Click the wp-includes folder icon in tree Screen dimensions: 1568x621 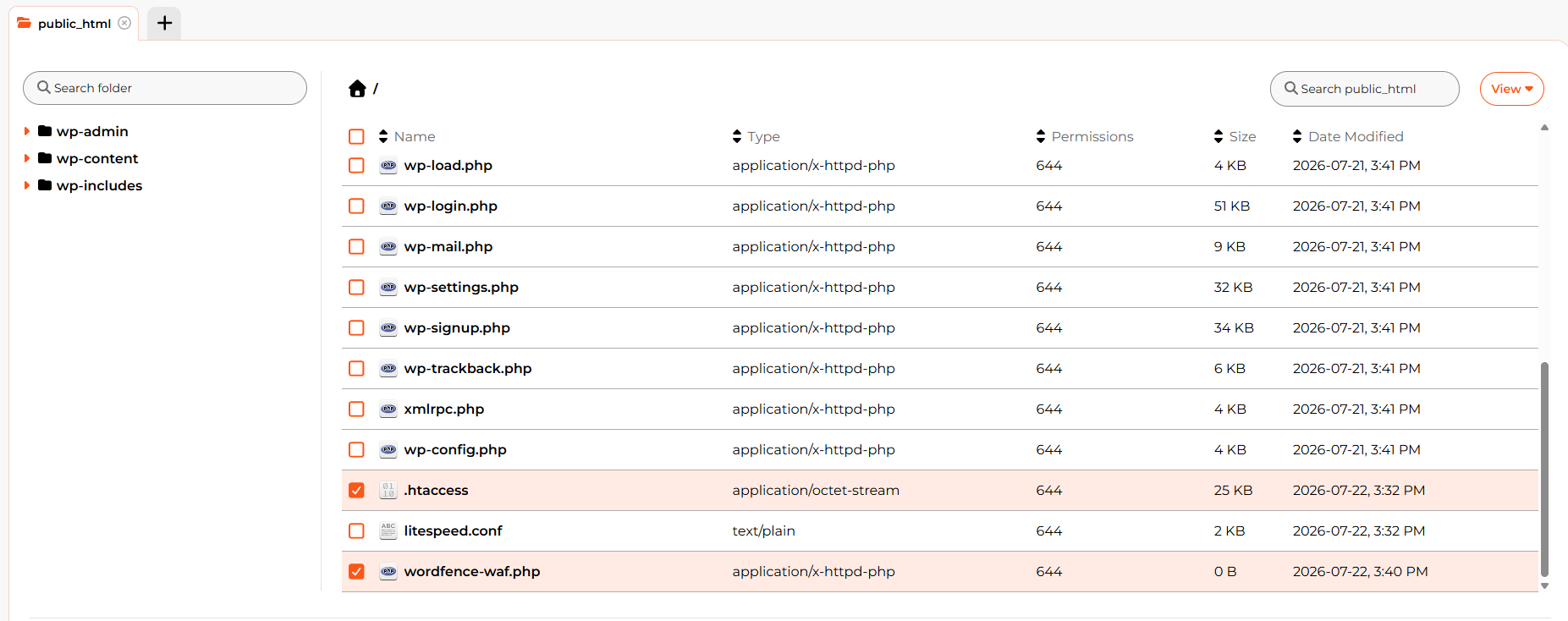(45, 185)
